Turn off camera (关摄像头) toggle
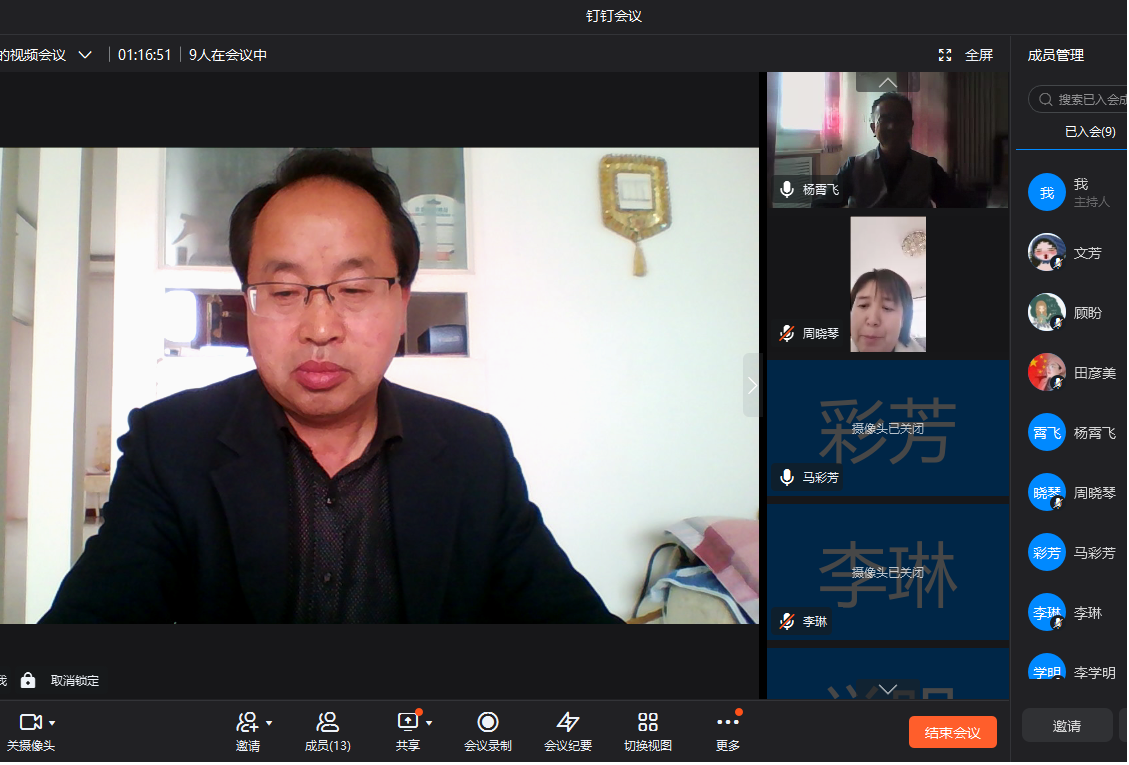1129x765 pixels. point(30,722)
